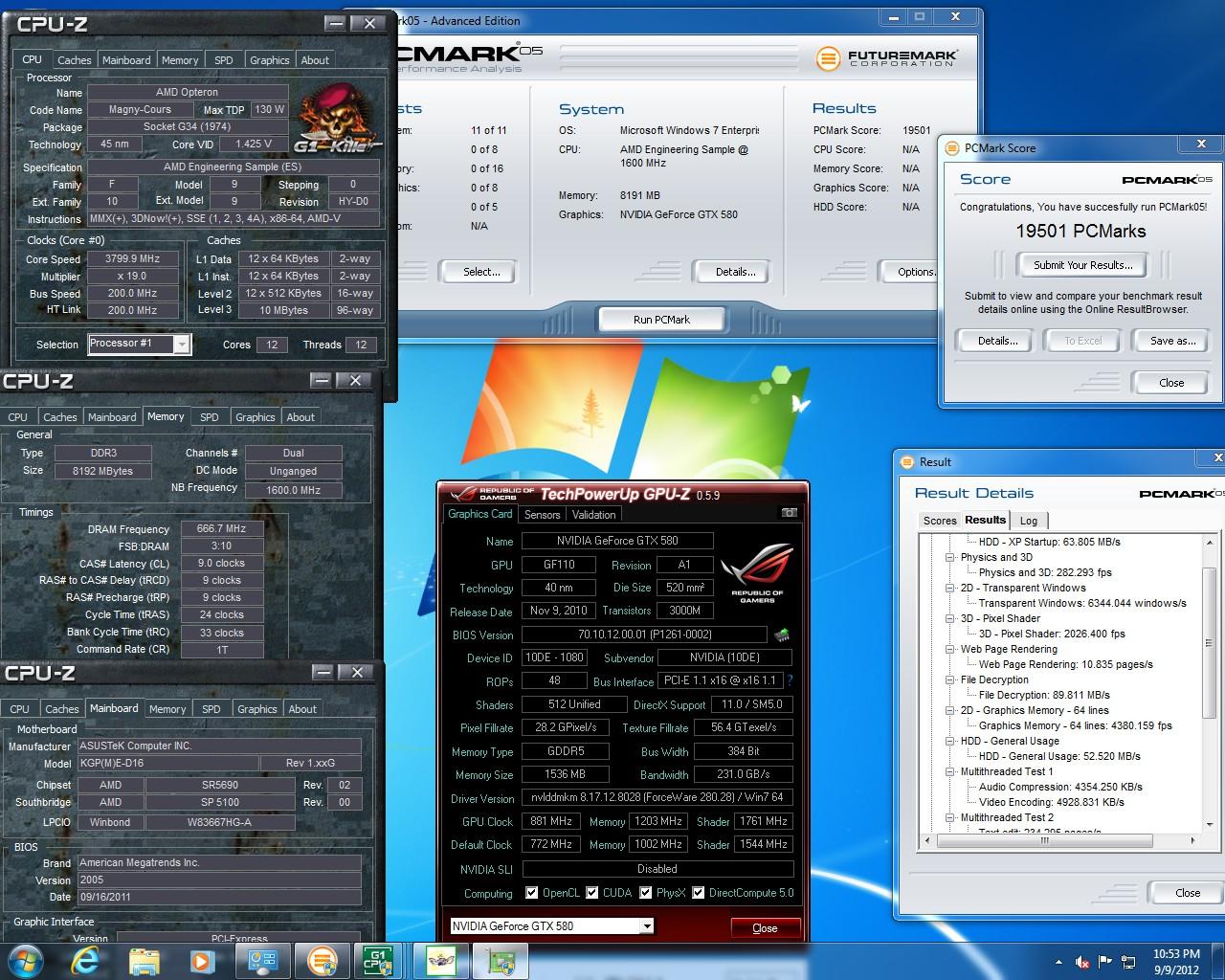Collapse the Multithreaded Test 1 node
Screen dimensions: 1225x980
coord(950,771)
